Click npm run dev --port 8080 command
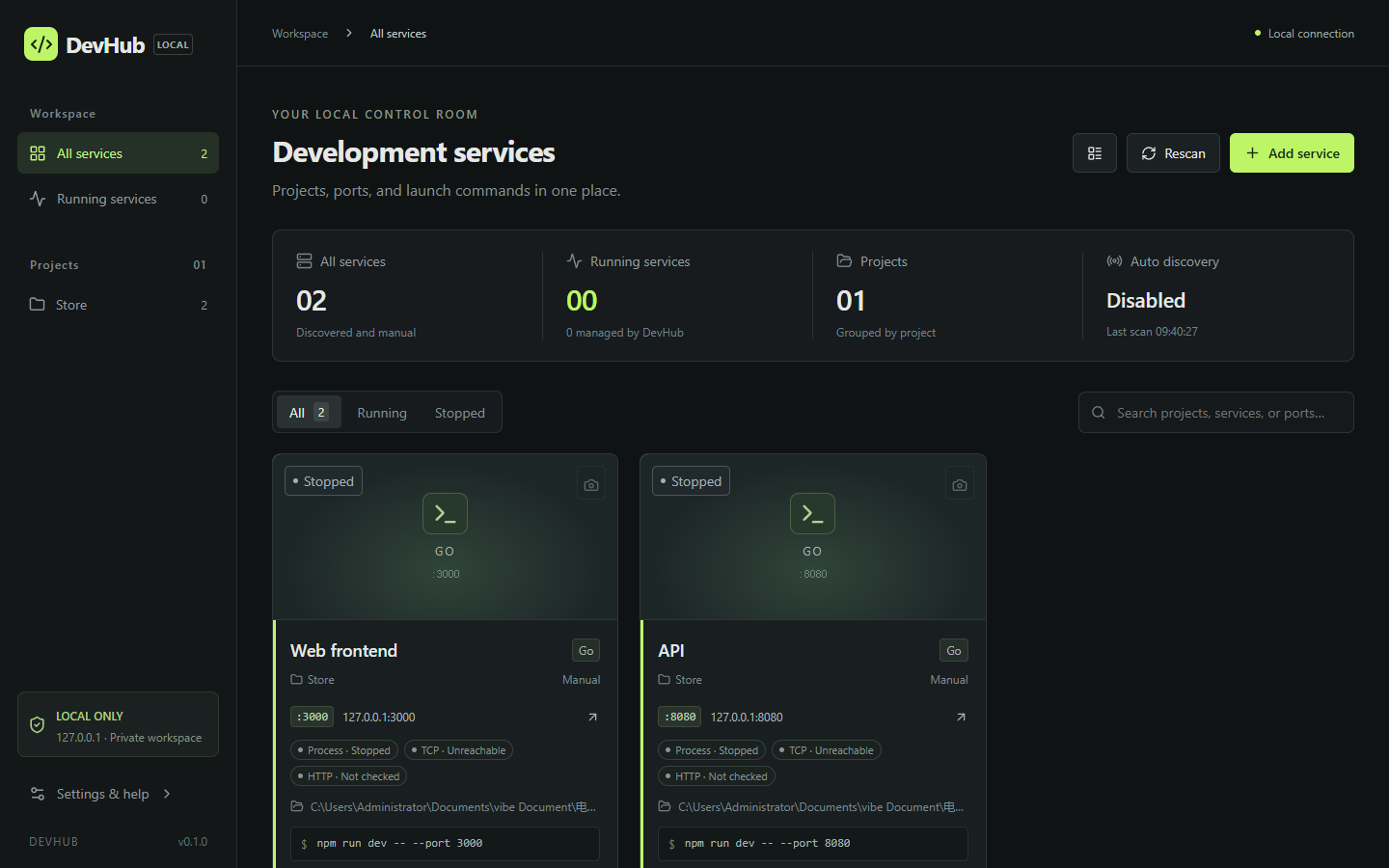Screen dimensions: 1389x868 pyautogui.click(x=813, y=844)
